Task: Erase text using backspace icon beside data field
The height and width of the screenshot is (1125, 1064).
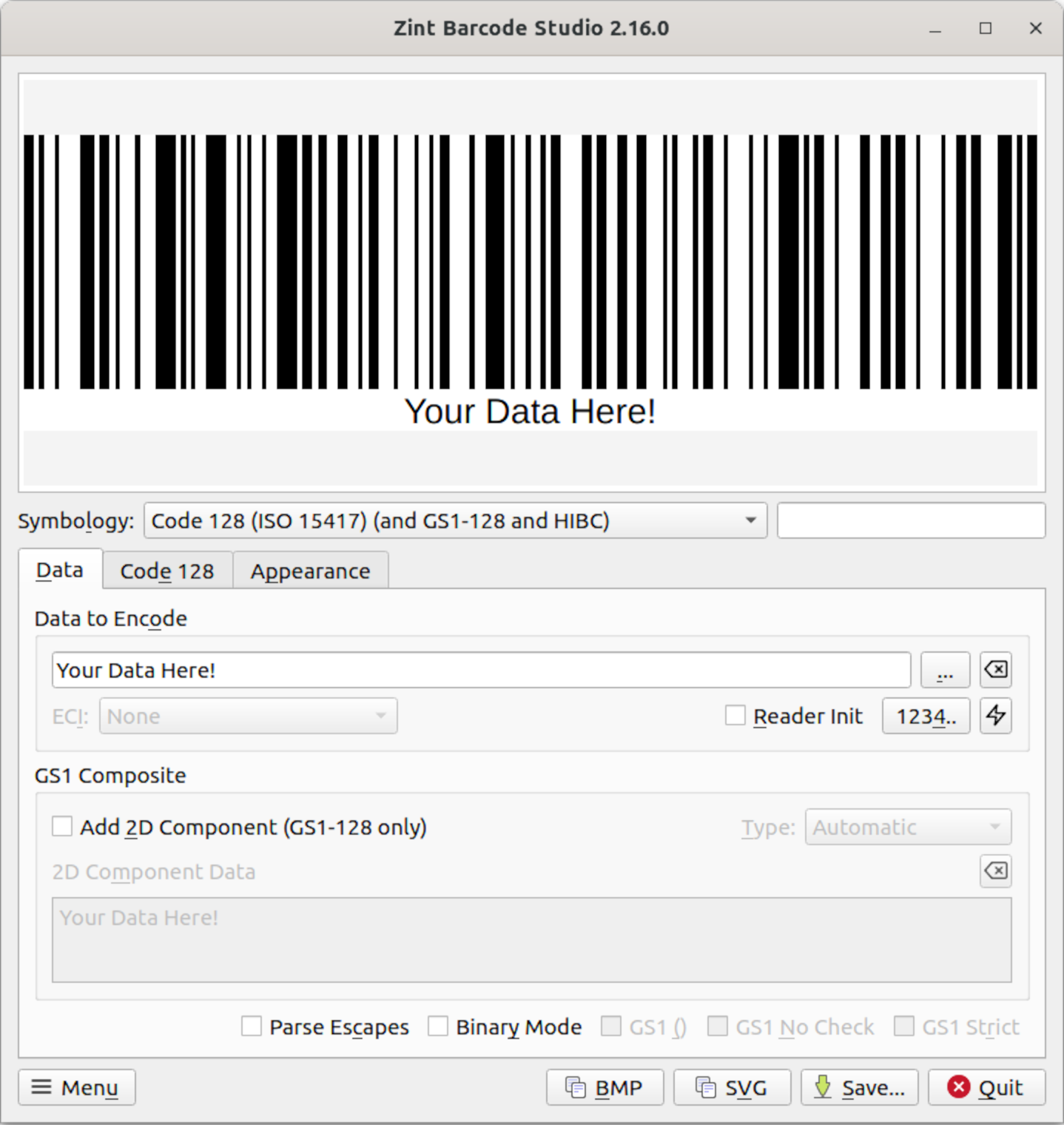Action: [995, 670]
